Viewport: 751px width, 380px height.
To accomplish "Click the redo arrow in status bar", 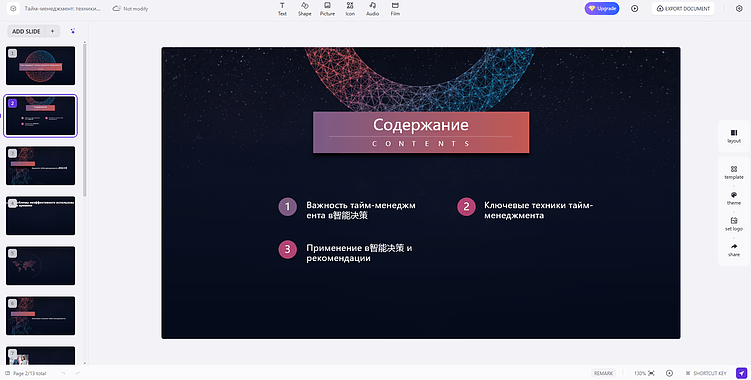I will tap(78, 373).
